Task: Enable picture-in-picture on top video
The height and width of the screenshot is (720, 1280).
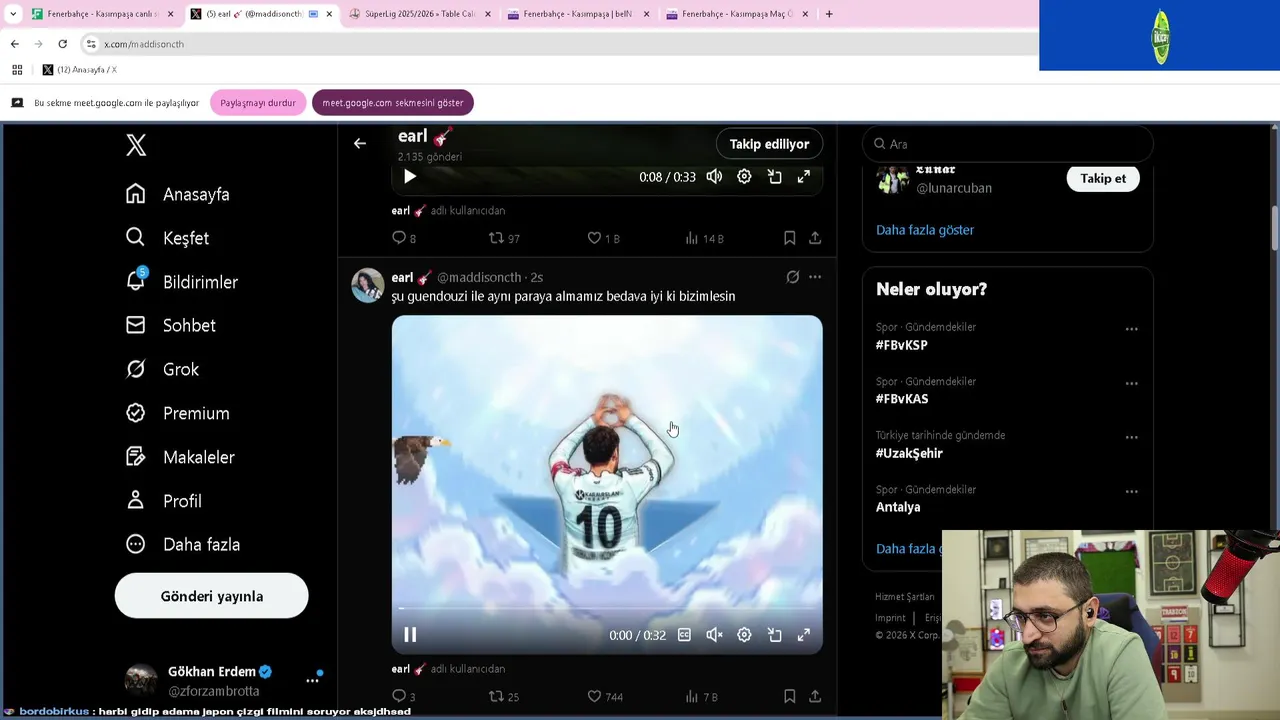Action: 774,176
